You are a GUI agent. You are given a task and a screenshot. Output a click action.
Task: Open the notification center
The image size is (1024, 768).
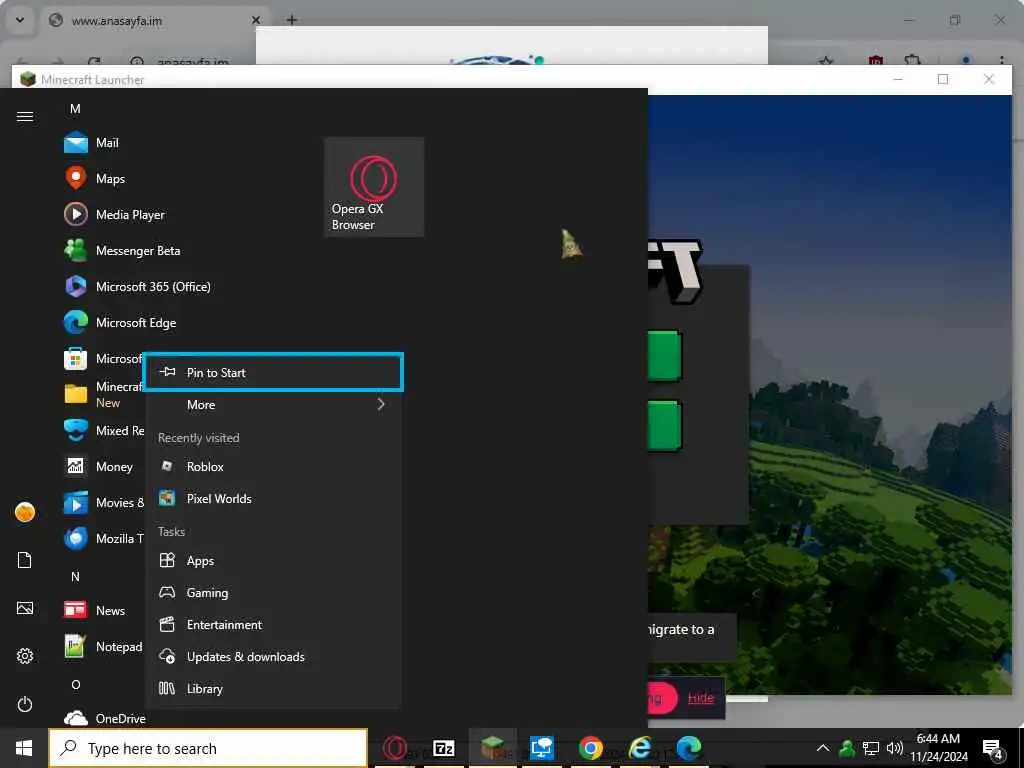coord(993,749)
